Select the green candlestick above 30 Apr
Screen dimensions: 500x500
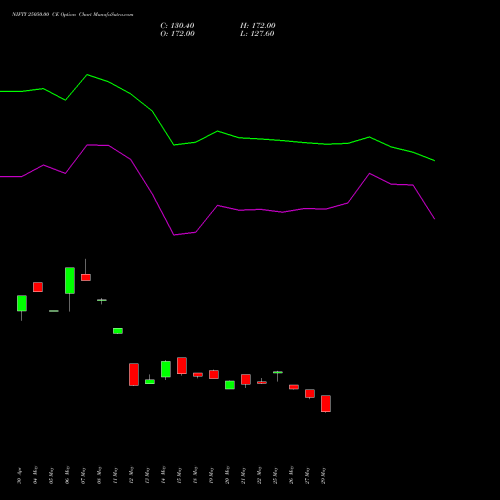[22, 303]
